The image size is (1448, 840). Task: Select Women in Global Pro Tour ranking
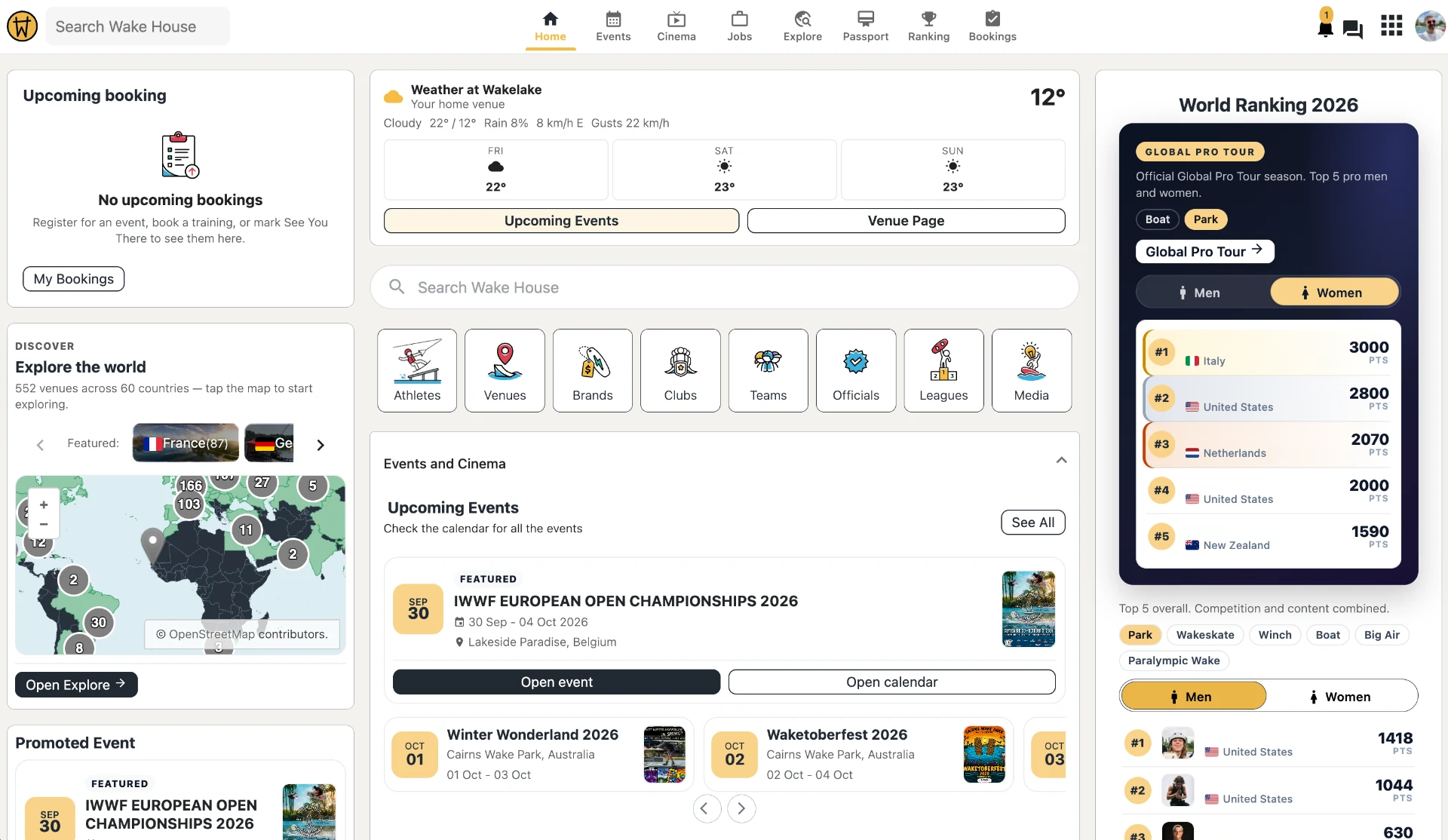coord(1334,293)
